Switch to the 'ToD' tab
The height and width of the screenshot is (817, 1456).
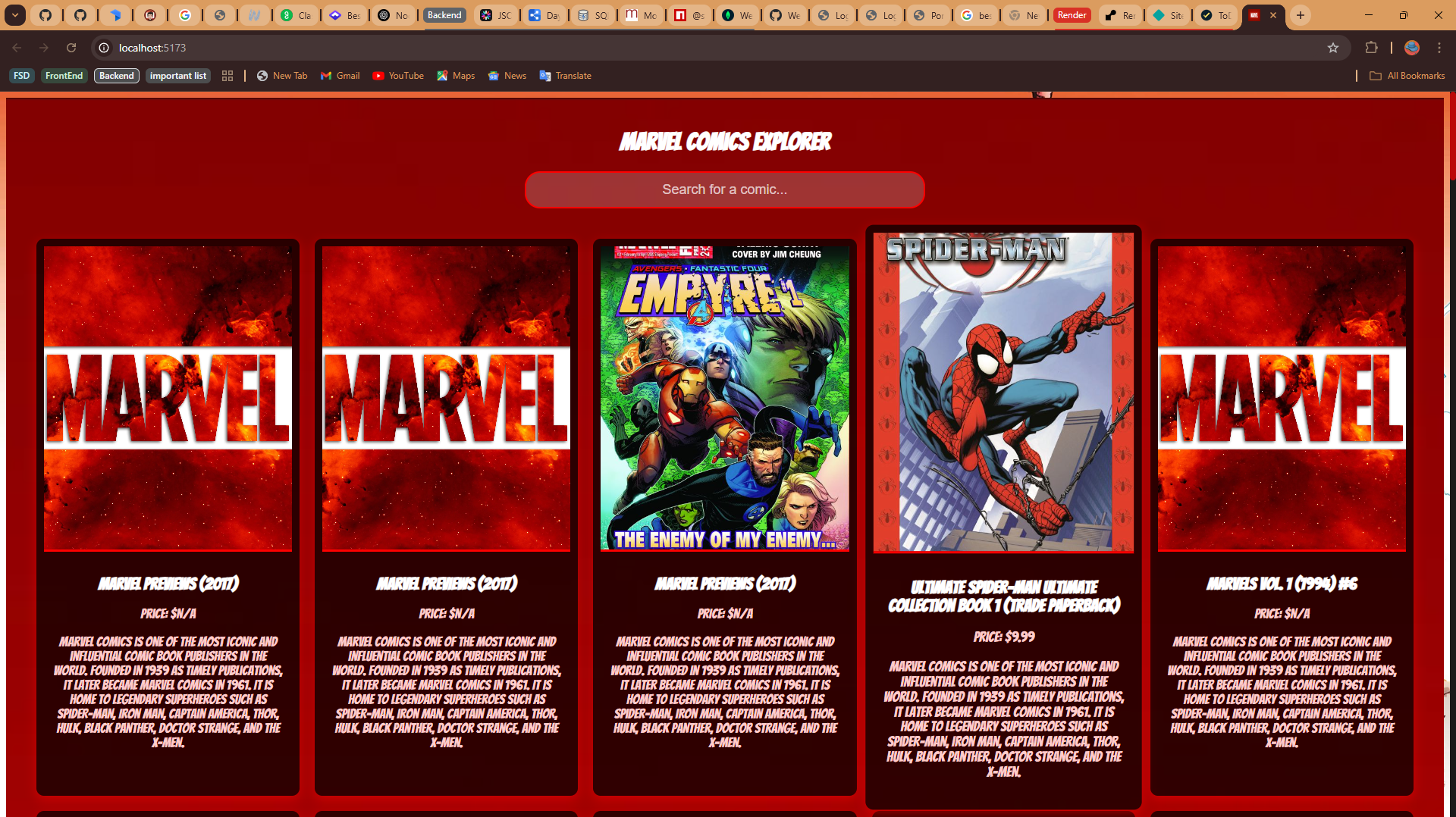[x=1216, y=15]
